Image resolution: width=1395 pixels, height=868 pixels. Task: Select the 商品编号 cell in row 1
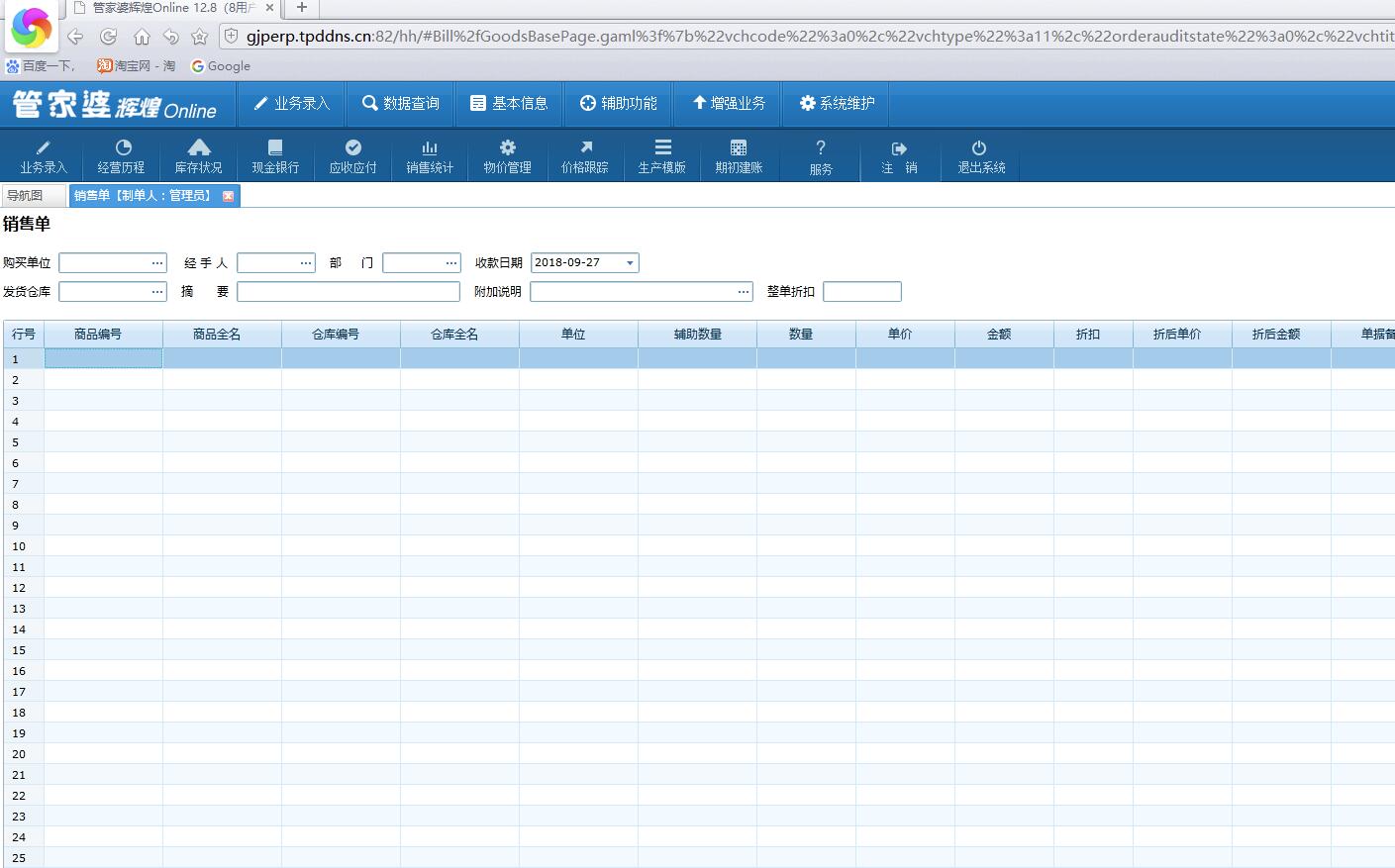tap(103, 359)
